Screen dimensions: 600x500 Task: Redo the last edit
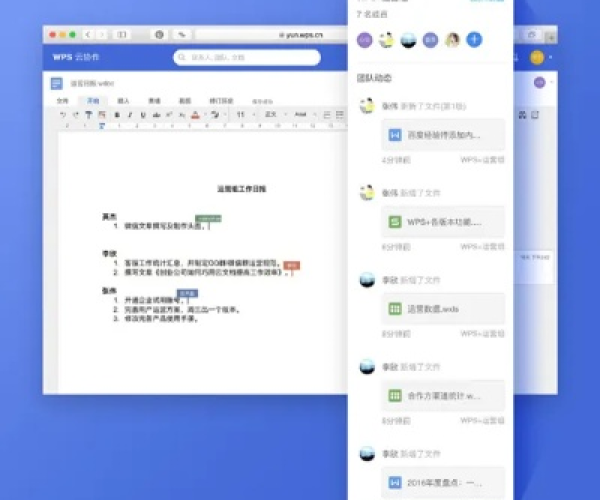coord(76,114)
